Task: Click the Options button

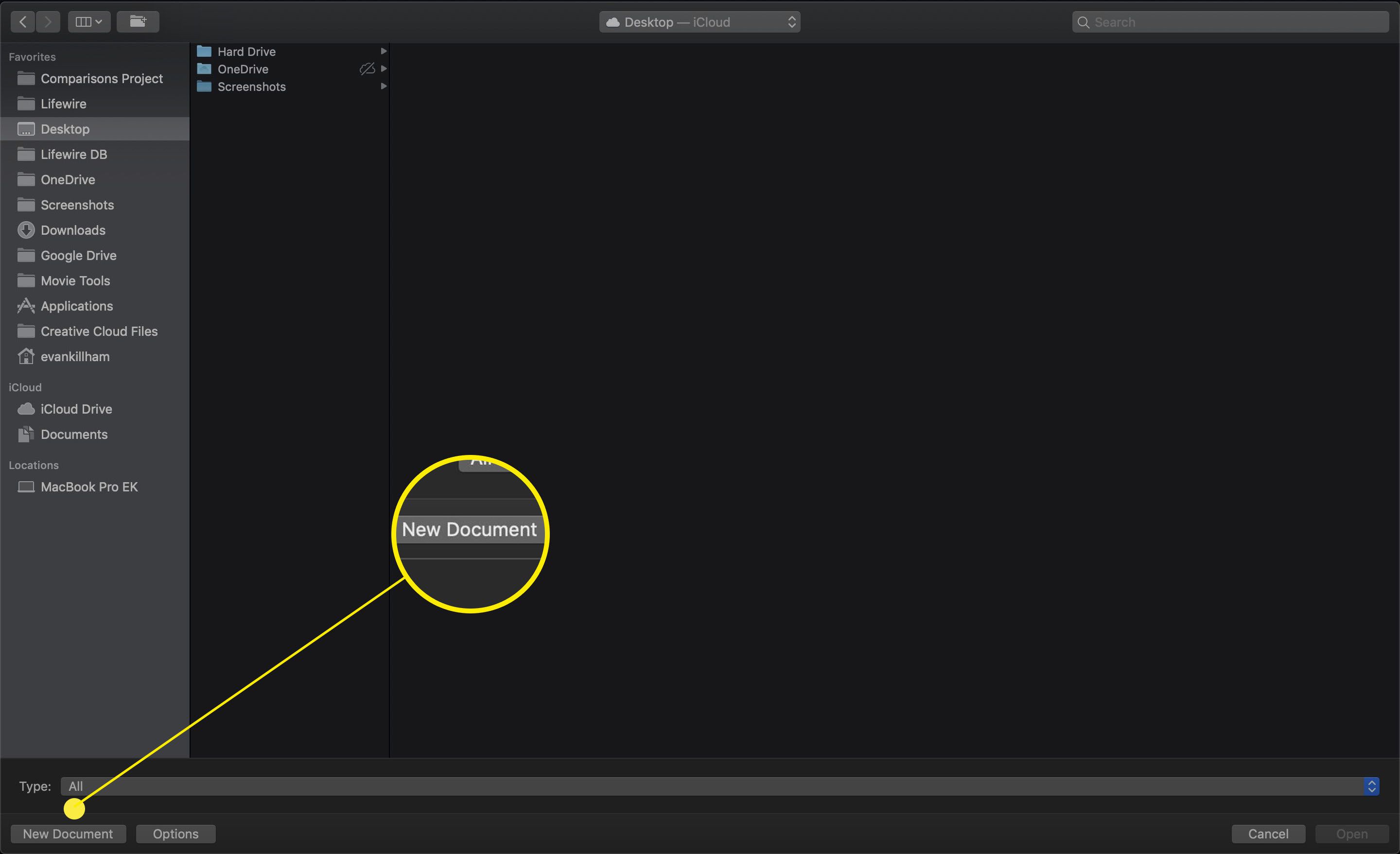Action: point(176,833)
